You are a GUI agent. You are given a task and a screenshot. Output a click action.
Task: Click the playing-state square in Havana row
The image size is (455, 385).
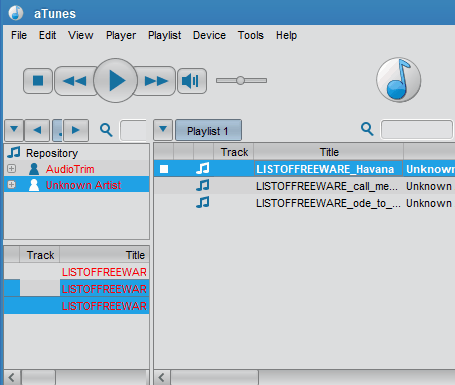pos(164,169)
